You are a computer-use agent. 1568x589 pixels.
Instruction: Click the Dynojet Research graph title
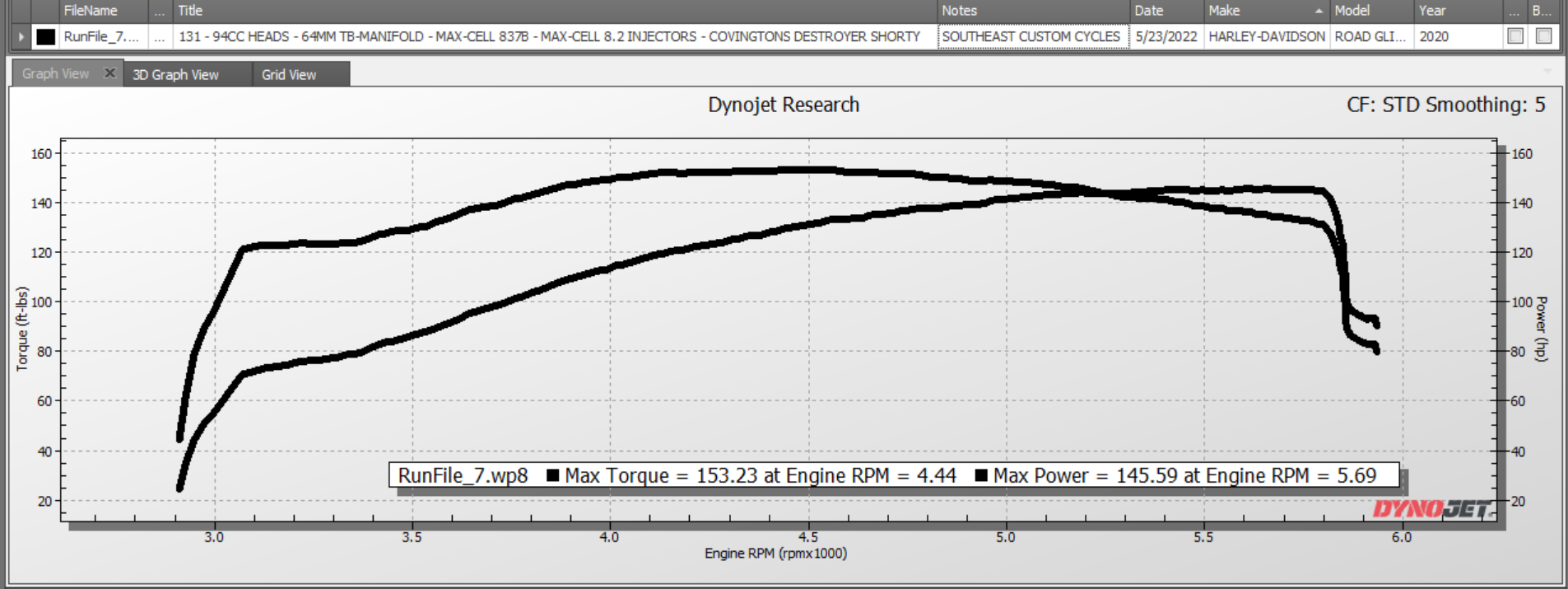784,105
